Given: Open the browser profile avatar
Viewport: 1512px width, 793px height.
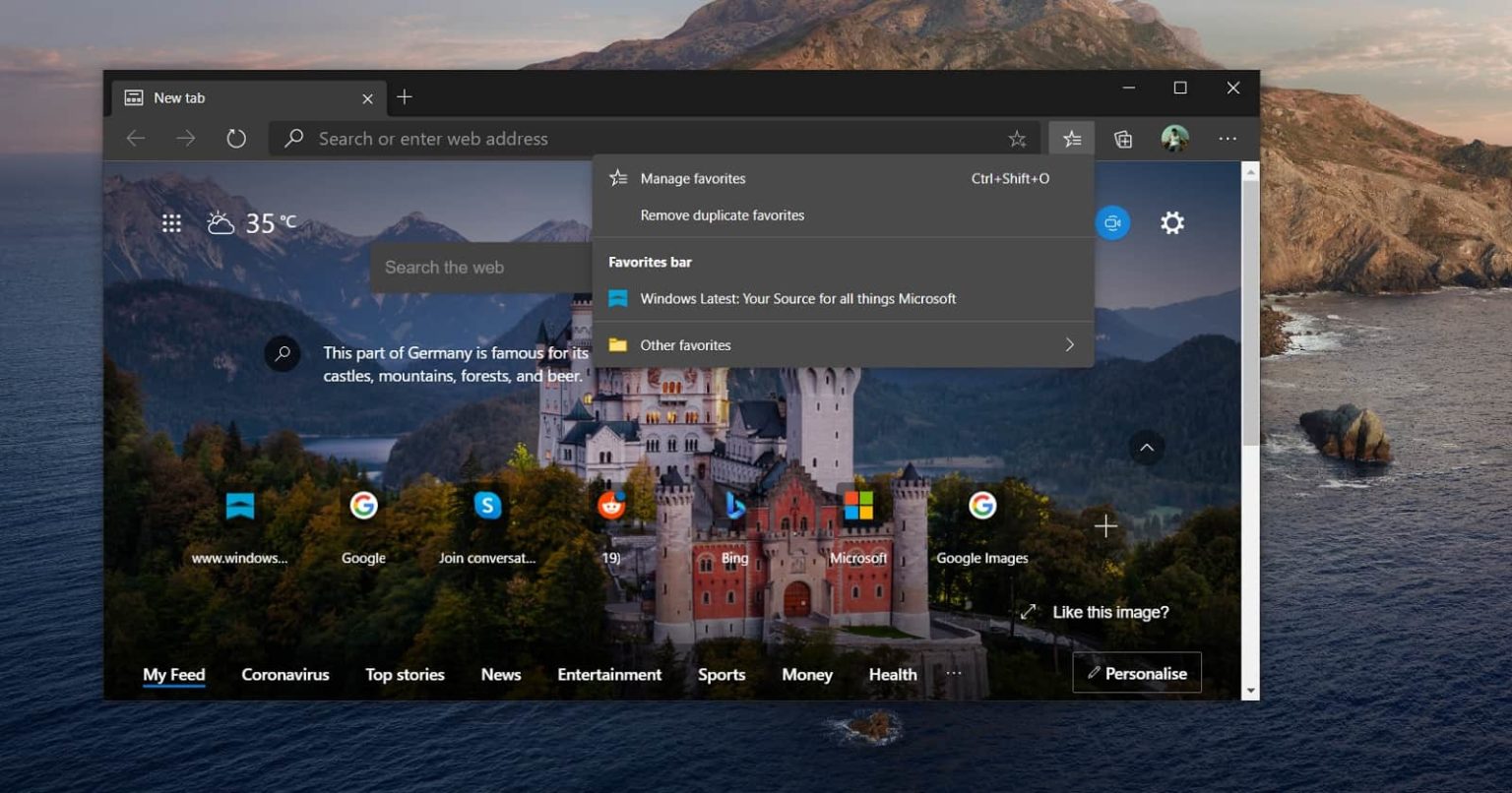Looking at the screenshot, I should (x=1175, y=138).
